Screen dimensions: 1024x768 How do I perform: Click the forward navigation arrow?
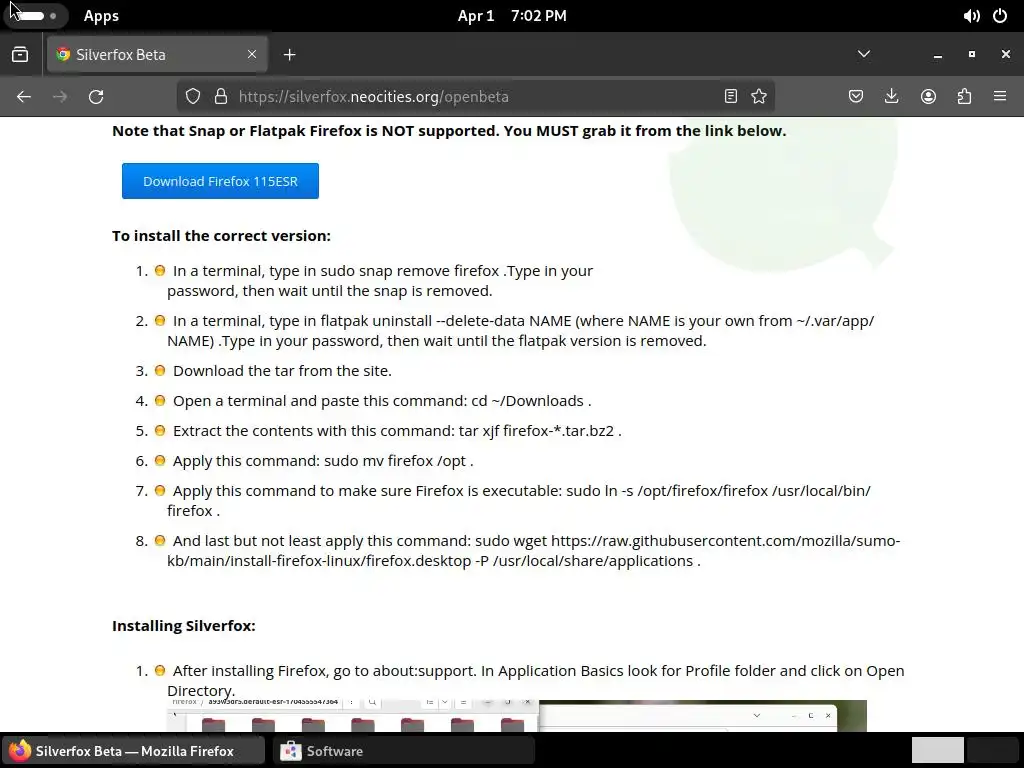60,97
